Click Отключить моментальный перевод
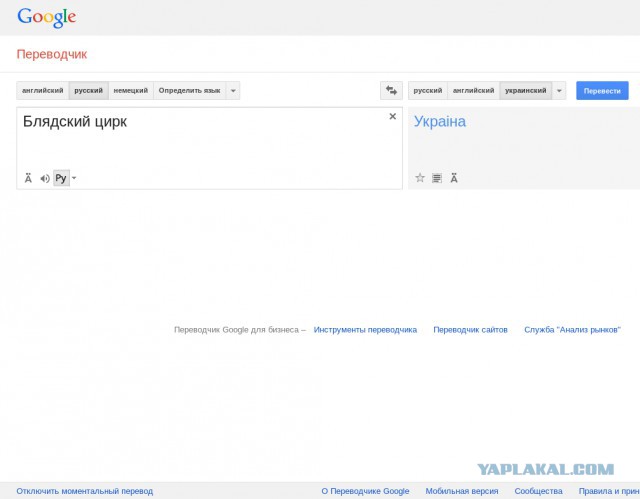This screenshot has height=499, width=640. tap(84, 491)
